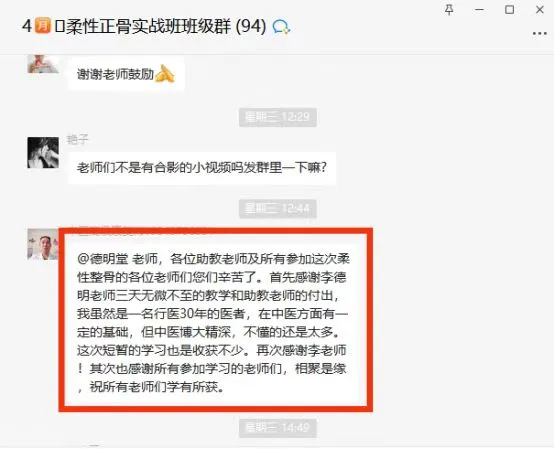Viewport: 554px width, 449px height.
Task: Open the black-and-white avatar of 艳子
Action: coord(43,153)
